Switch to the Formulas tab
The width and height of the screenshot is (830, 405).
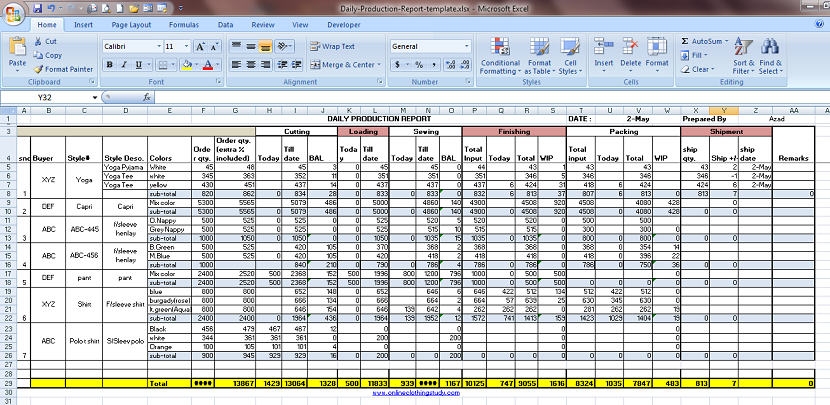[x=184, y=25]
